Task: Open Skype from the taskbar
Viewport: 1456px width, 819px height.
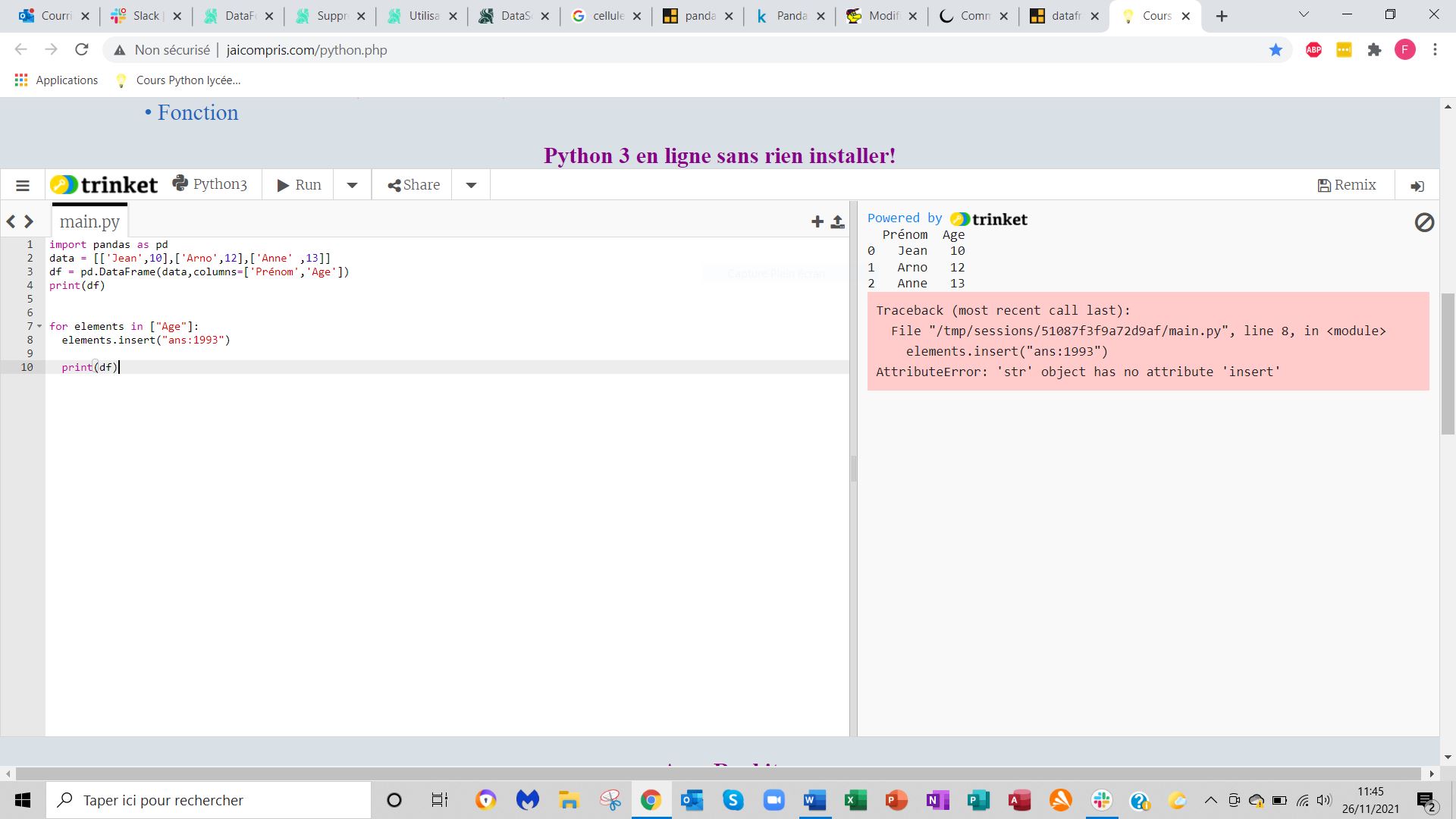Action: point(733,800)
